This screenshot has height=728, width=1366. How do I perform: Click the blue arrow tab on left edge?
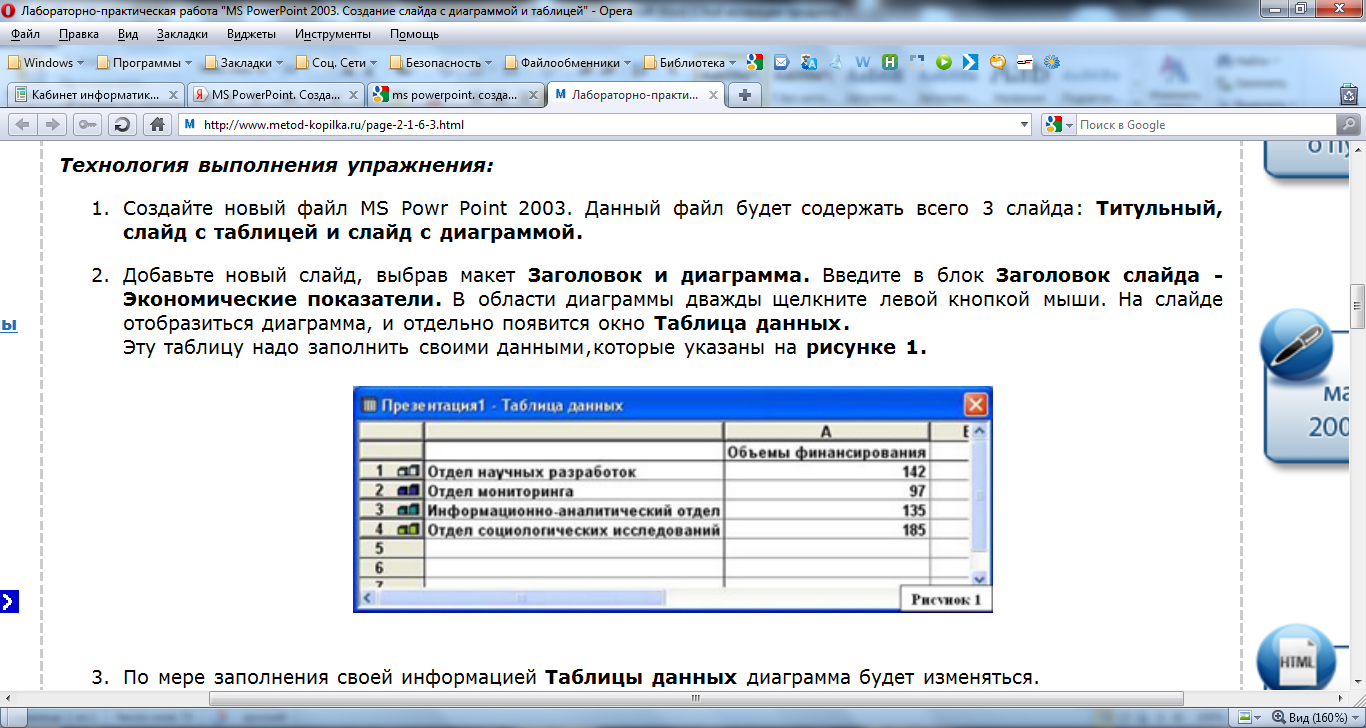(x=9, y=601)
